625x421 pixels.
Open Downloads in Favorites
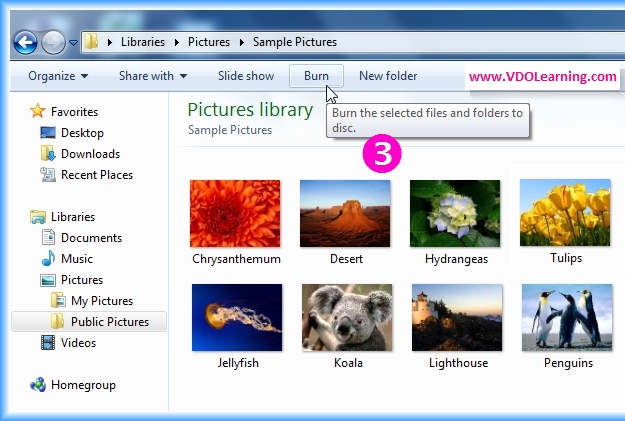click(90, 154)
